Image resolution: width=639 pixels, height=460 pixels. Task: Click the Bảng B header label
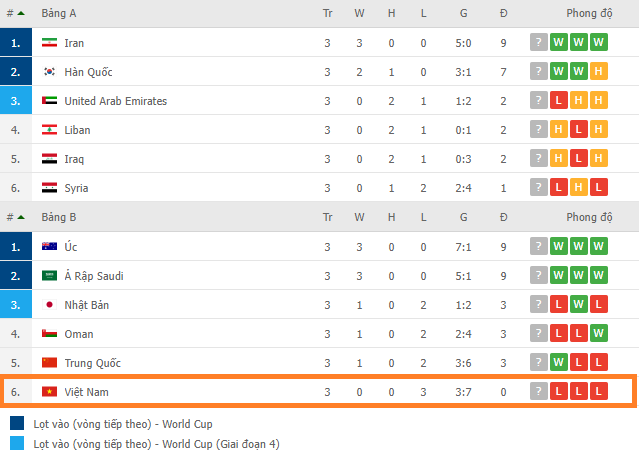tap(59, 217)
